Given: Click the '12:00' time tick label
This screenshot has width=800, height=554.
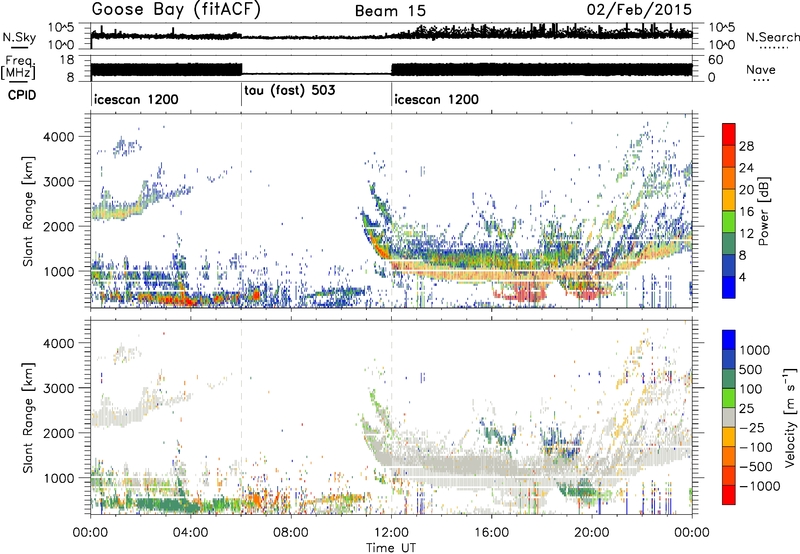Looking at the screenshot, I should pyautogui.click(x=391, y=533).
